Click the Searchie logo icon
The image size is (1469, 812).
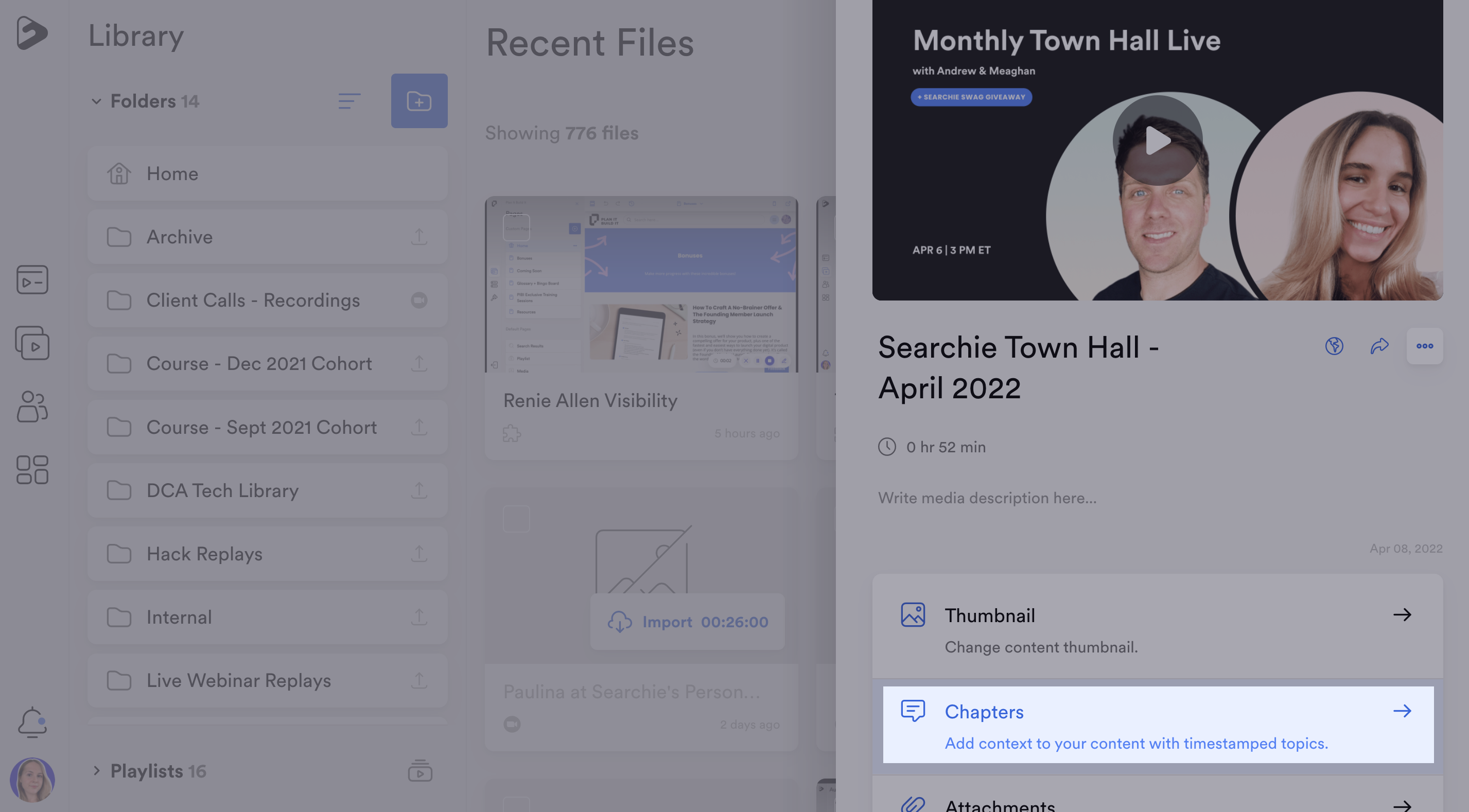pyautogui.click(x=32, y=32)
